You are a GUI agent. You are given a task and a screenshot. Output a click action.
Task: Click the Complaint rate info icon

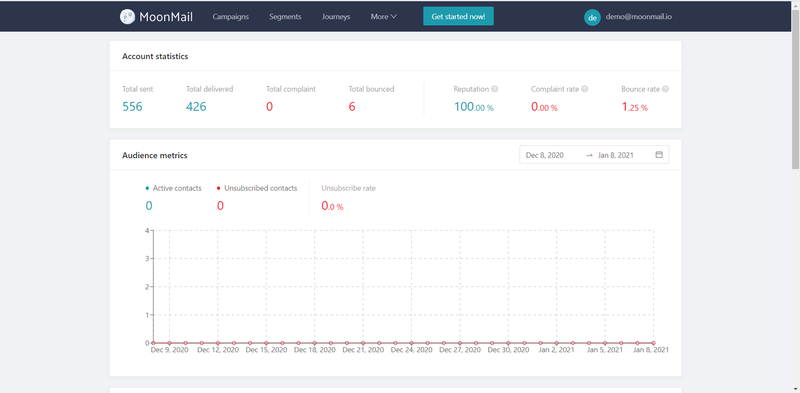[585, 89]
